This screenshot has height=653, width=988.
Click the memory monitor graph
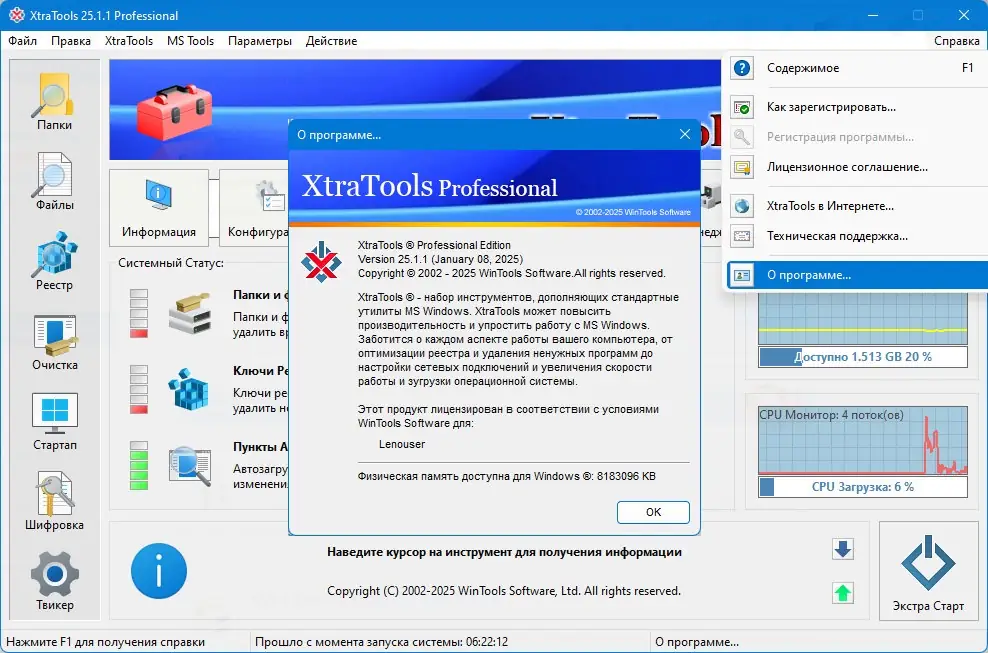863,318
